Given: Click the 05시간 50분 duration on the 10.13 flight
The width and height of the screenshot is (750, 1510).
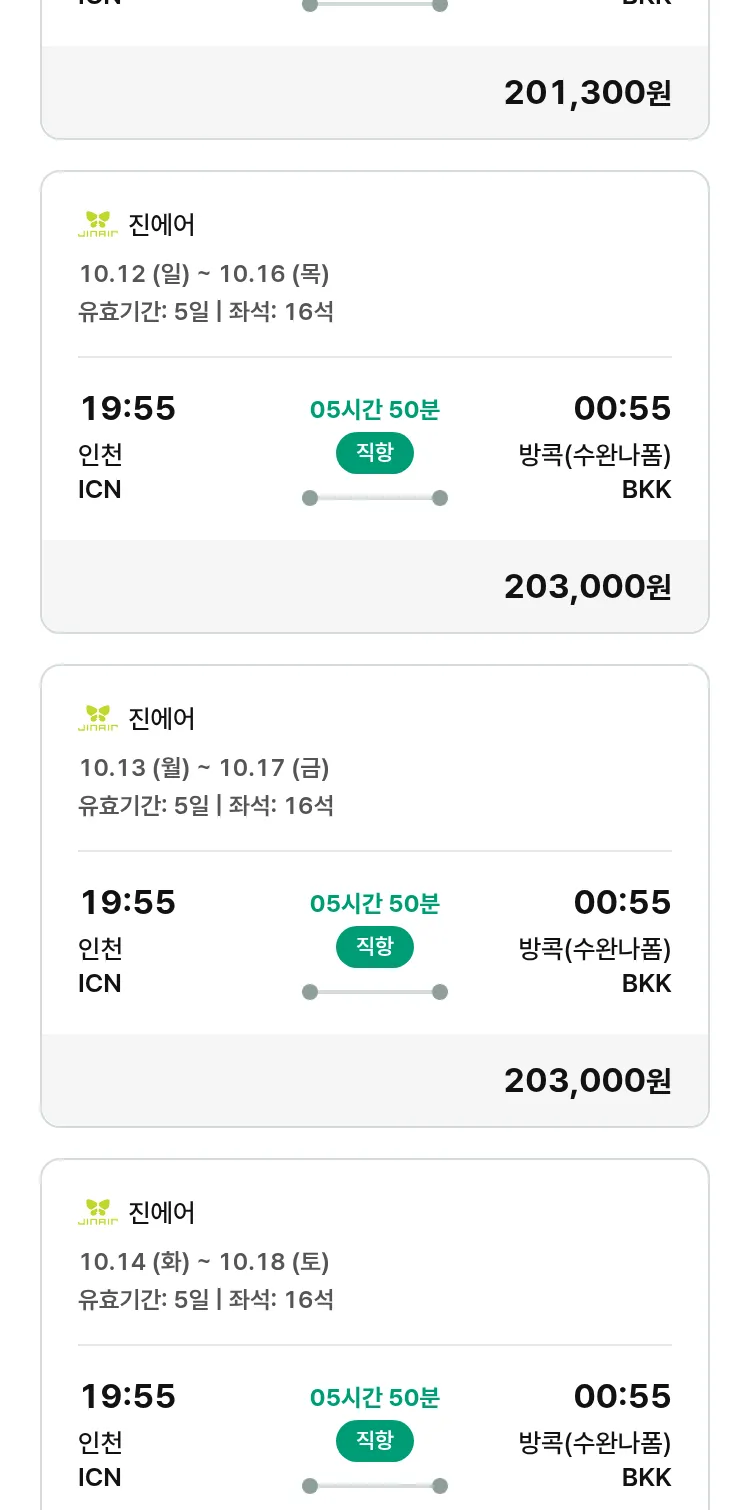Looking at the screenshot, I should [375, 904].
